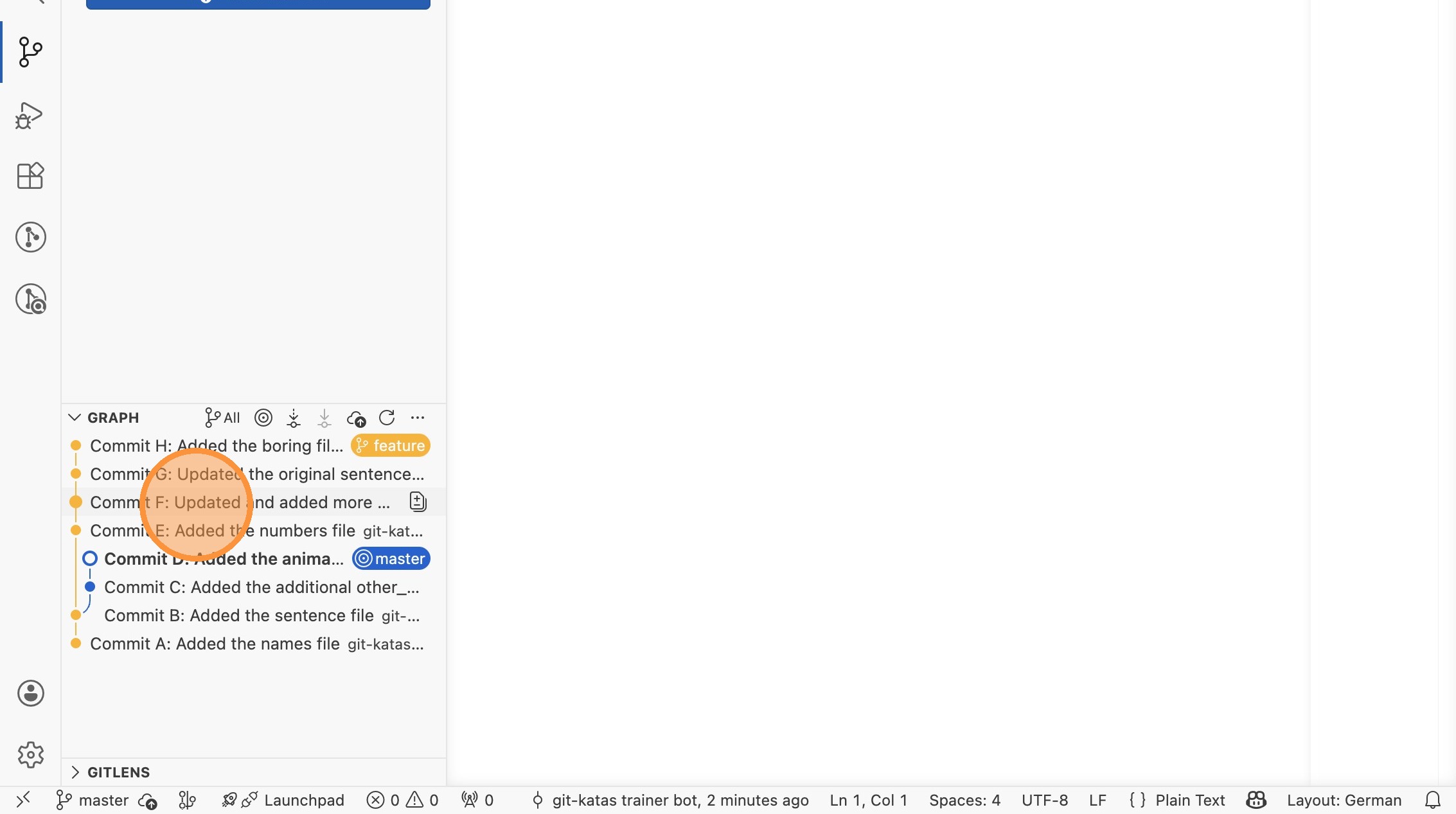Toggle go to current history item
The image size is (1456, 814).
click(x=263, y=418)
